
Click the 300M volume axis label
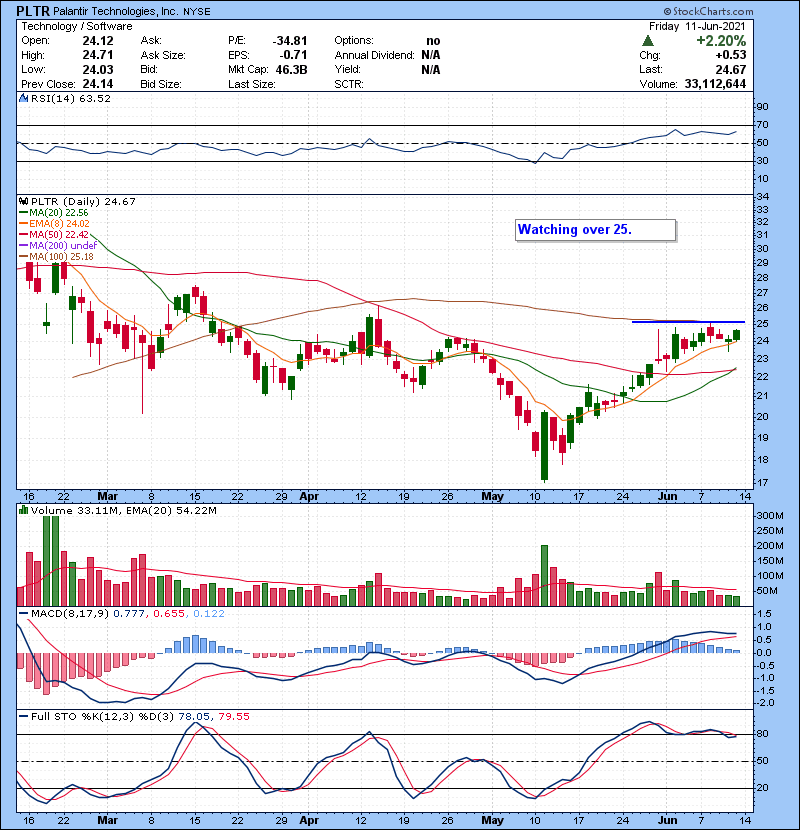coord(770,516)
